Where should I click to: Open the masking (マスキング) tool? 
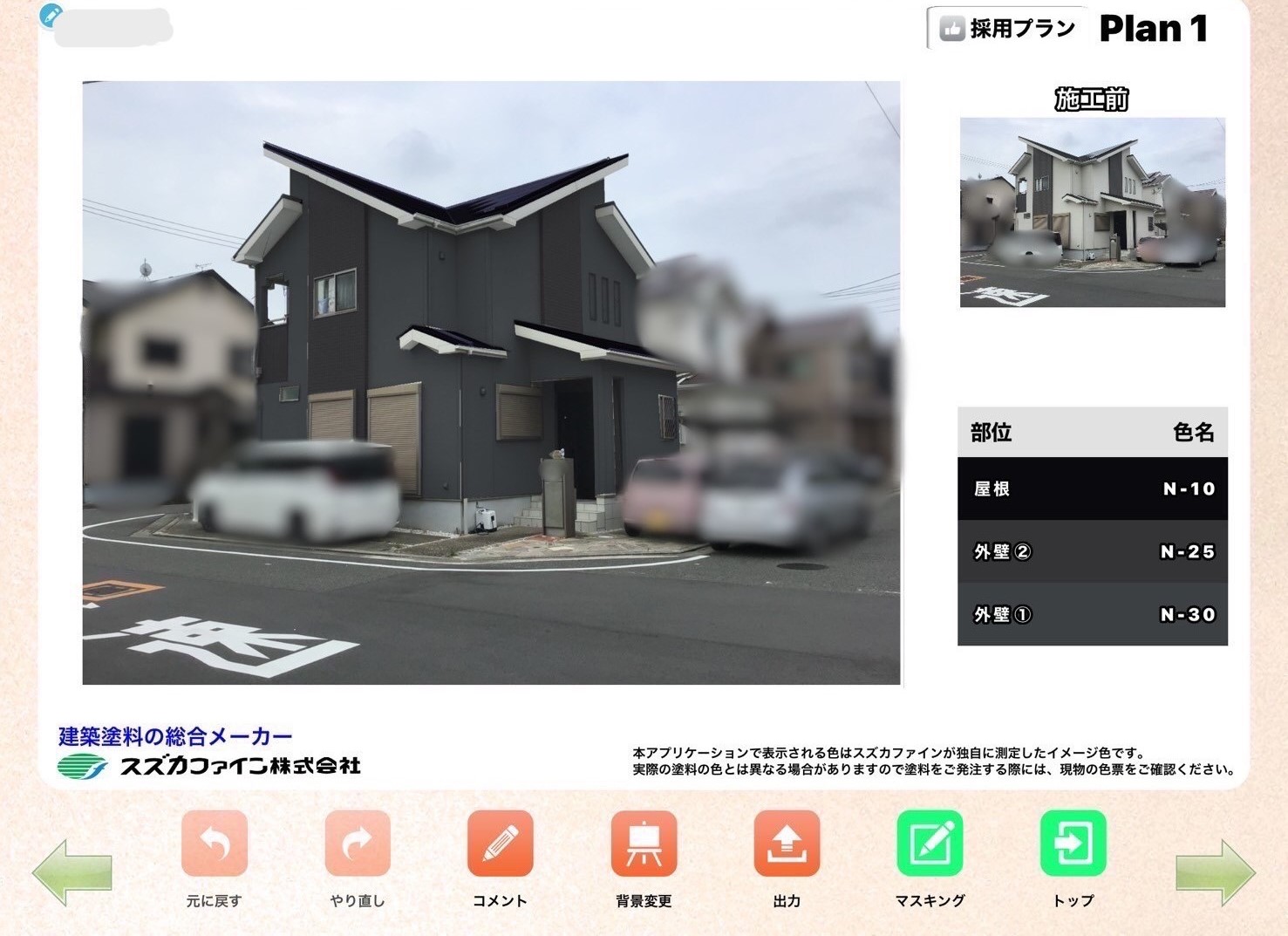pyautogui.click(x=930, y=843)
